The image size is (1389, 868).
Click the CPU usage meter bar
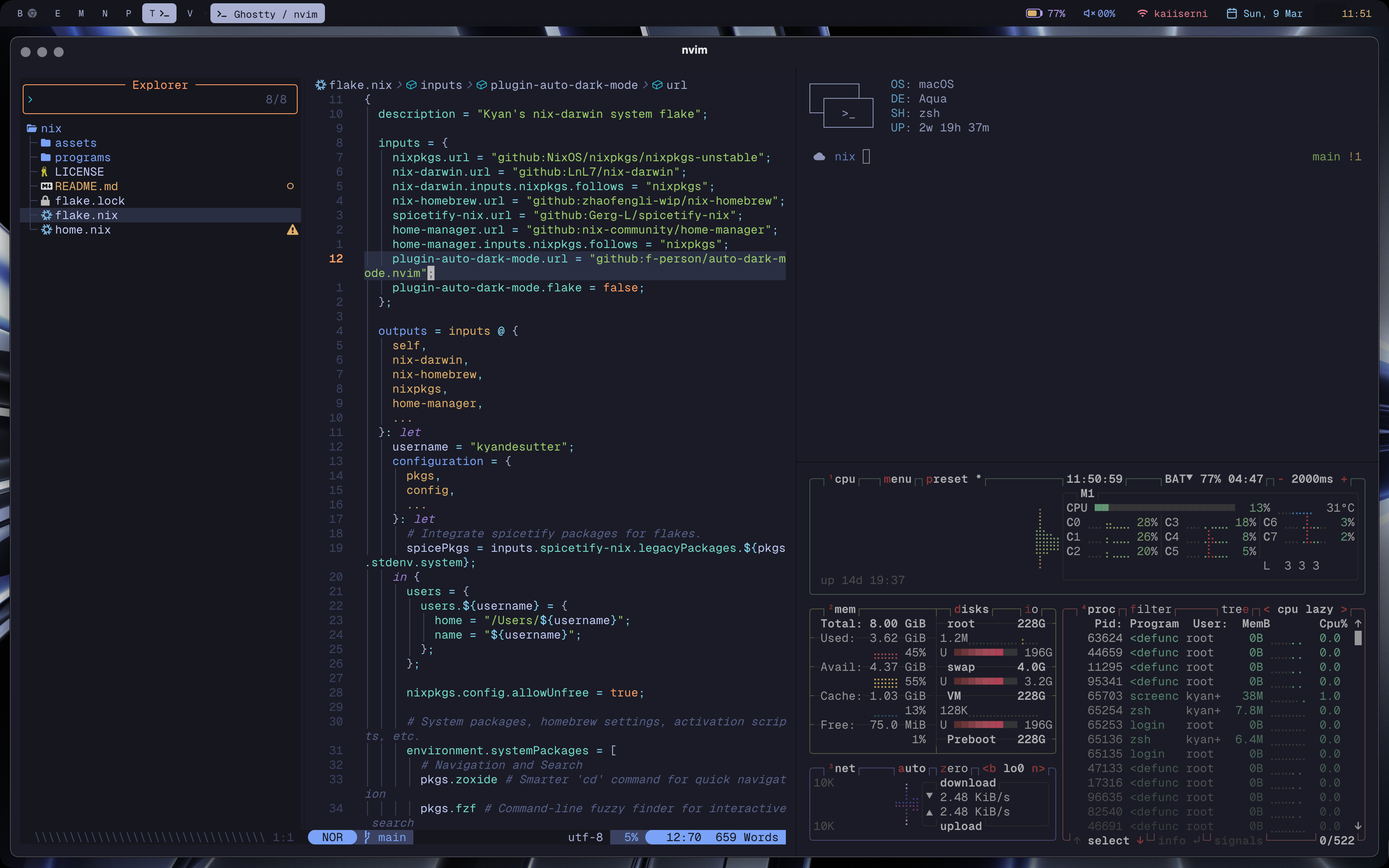[x=1165, y=508]
